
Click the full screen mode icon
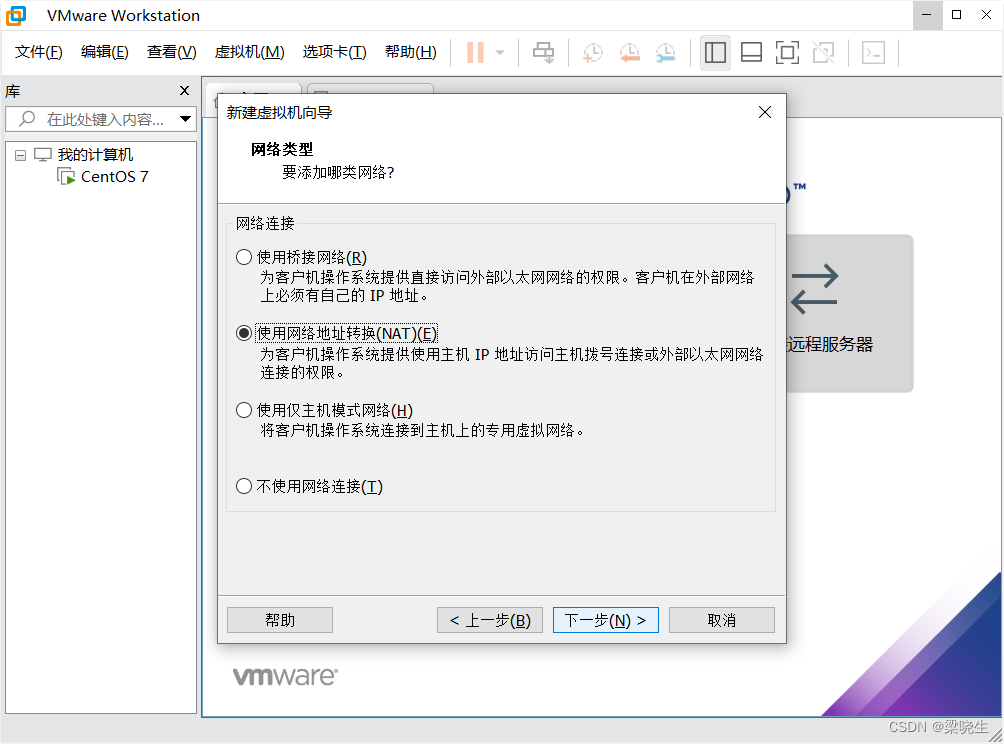(x=787, y=53)
